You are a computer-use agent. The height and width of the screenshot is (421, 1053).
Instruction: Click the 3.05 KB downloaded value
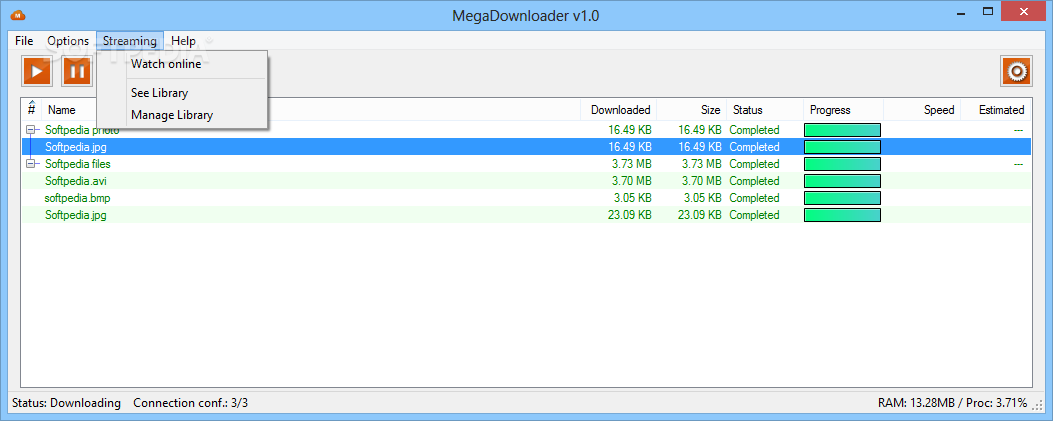[x=633, y=198]
